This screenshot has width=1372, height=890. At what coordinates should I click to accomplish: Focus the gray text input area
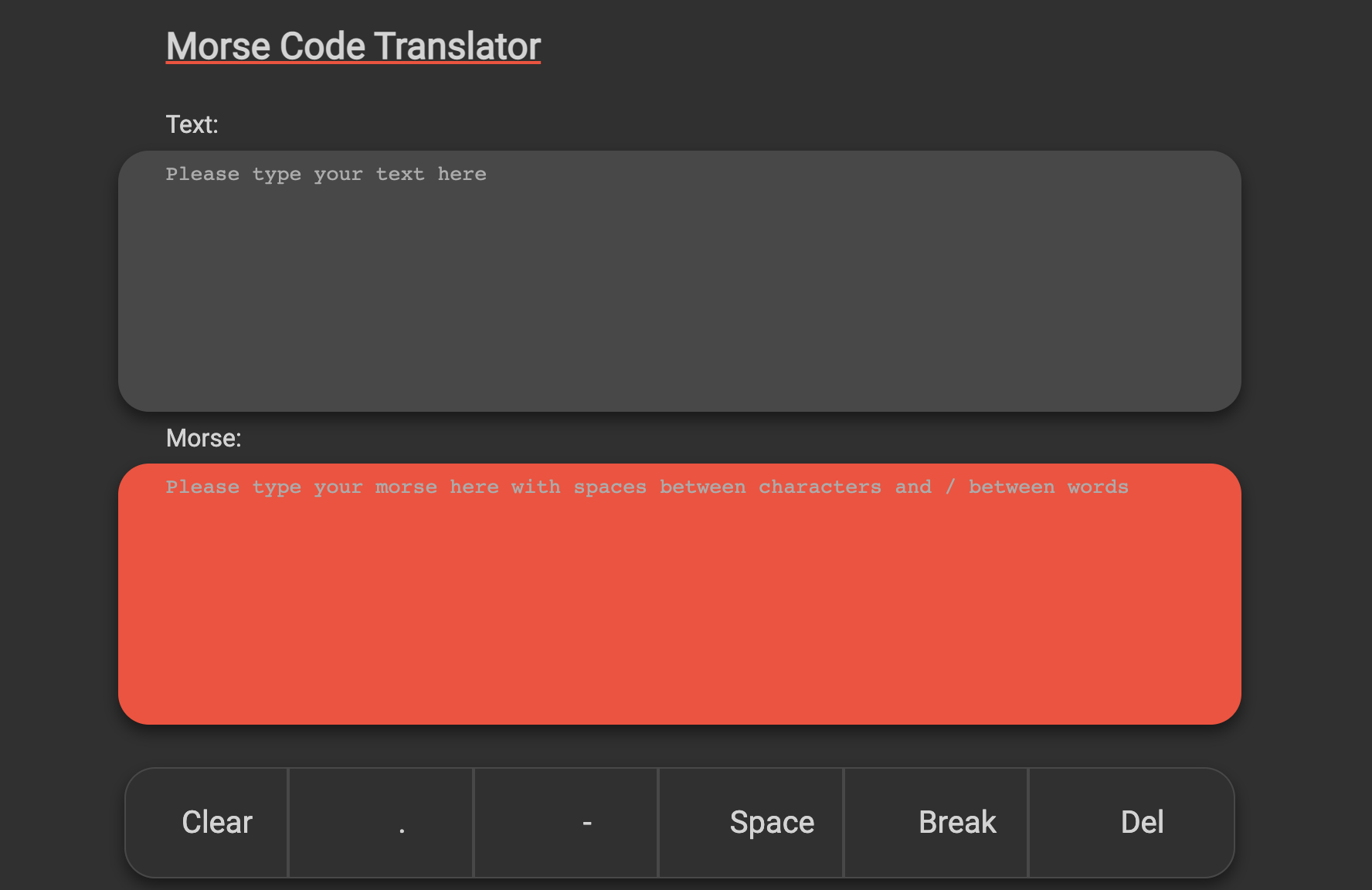pos(679,294)
